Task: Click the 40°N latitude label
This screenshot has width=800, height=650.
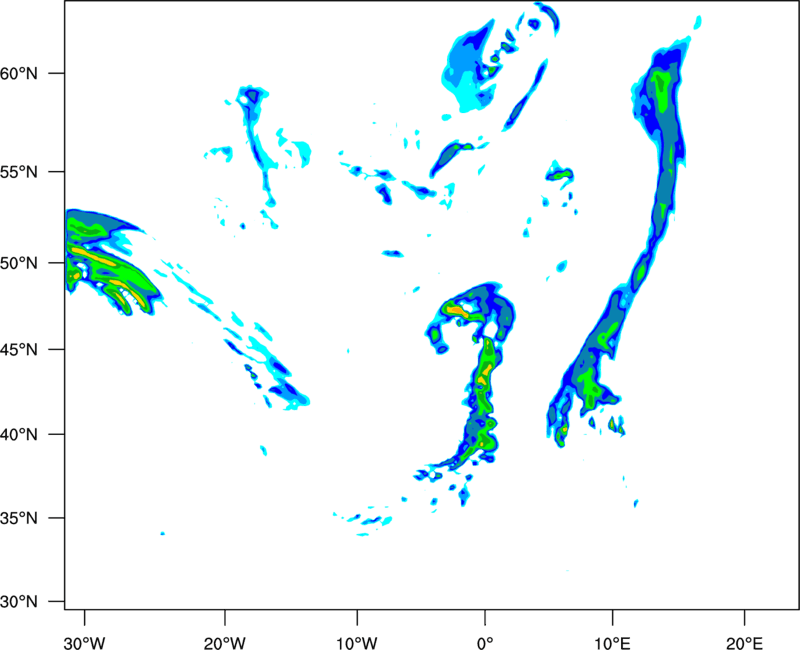Action: 19,435
